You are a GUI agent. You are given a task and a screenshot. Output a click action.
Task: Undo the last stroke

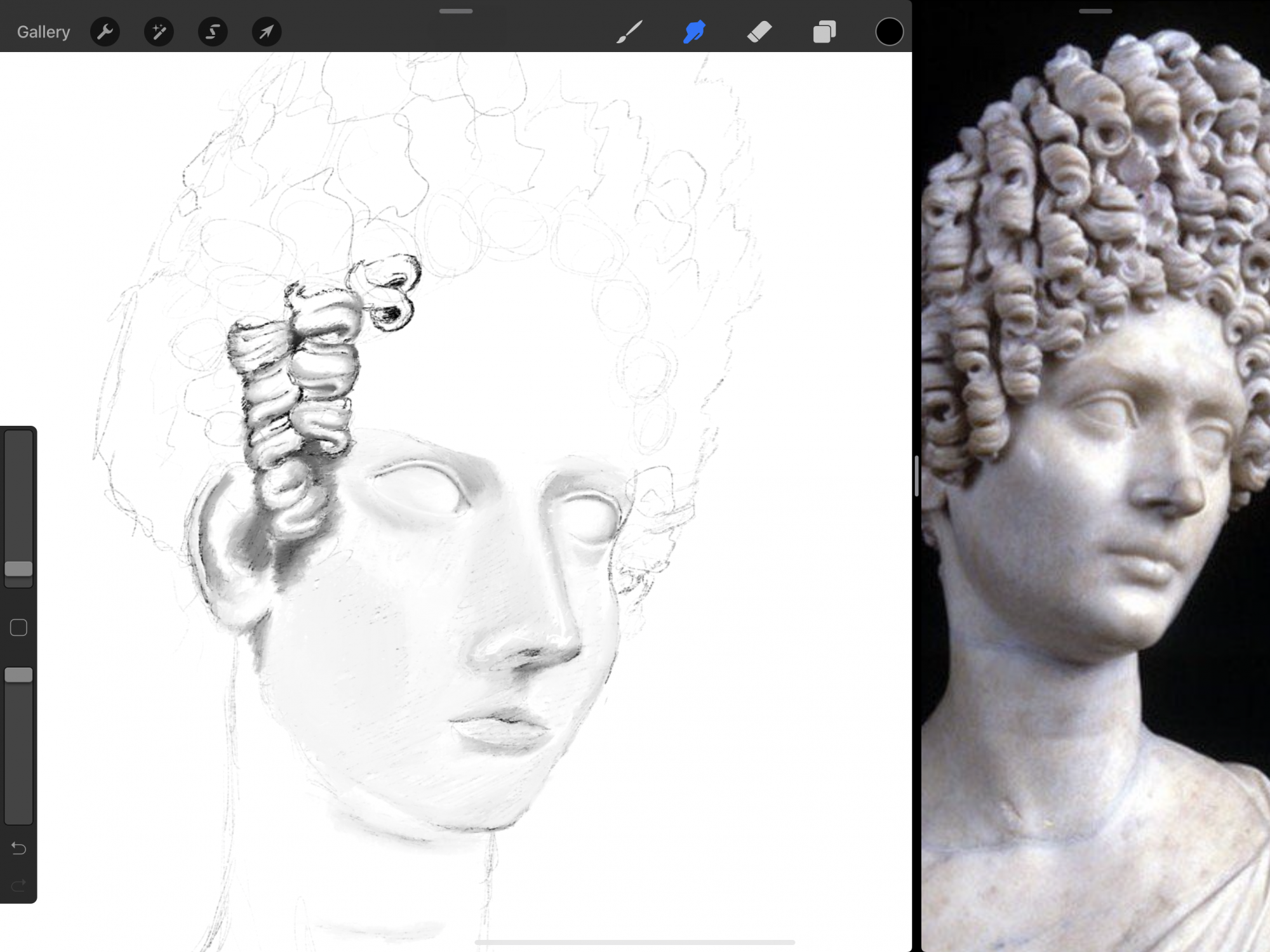18,849
